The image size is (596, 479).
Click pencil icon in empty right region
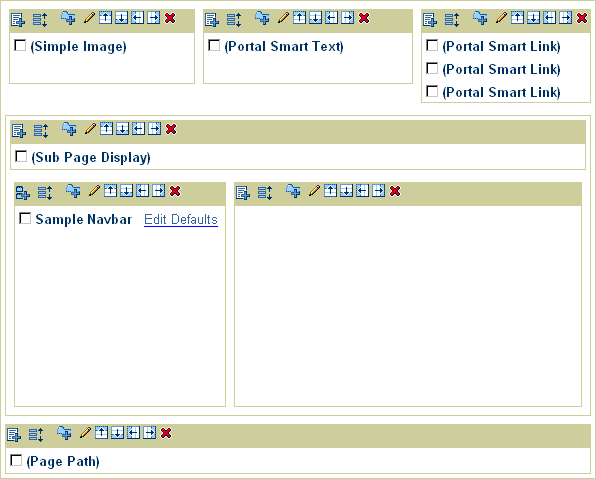coord(314,190)
